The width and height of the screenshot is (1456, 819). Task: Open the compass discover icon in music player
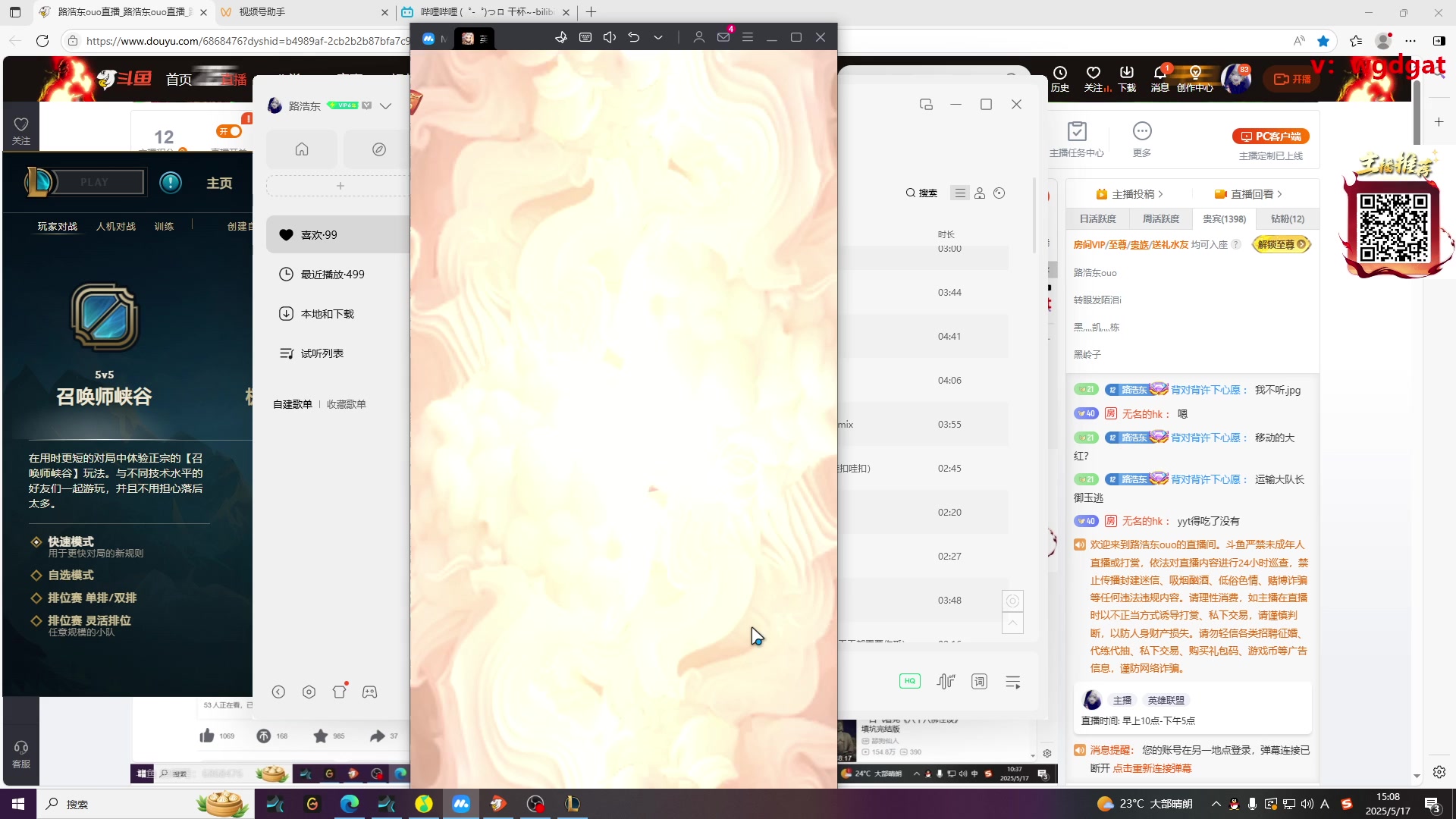click(x=379, y=149)
